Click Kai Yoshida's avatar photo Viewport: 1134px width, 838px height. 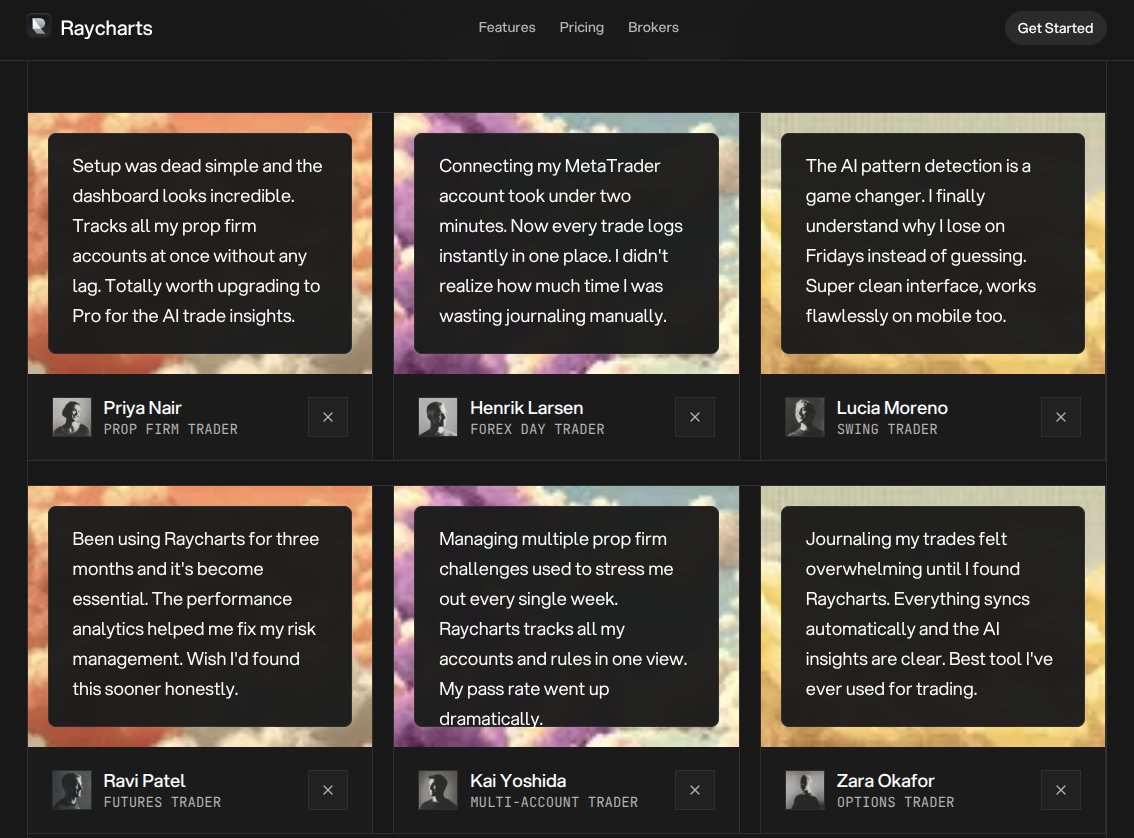tap(438, 790)
